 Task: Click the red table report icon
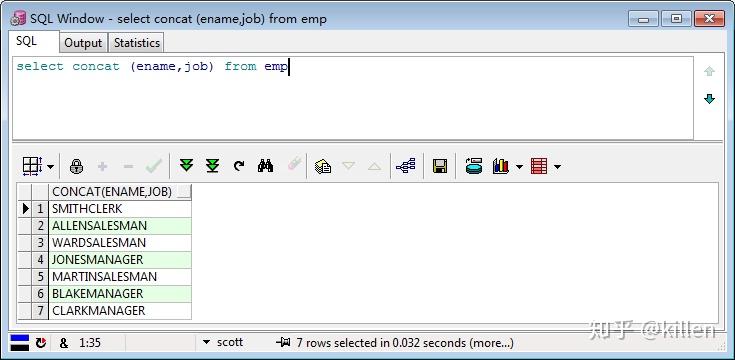(539, 166)
